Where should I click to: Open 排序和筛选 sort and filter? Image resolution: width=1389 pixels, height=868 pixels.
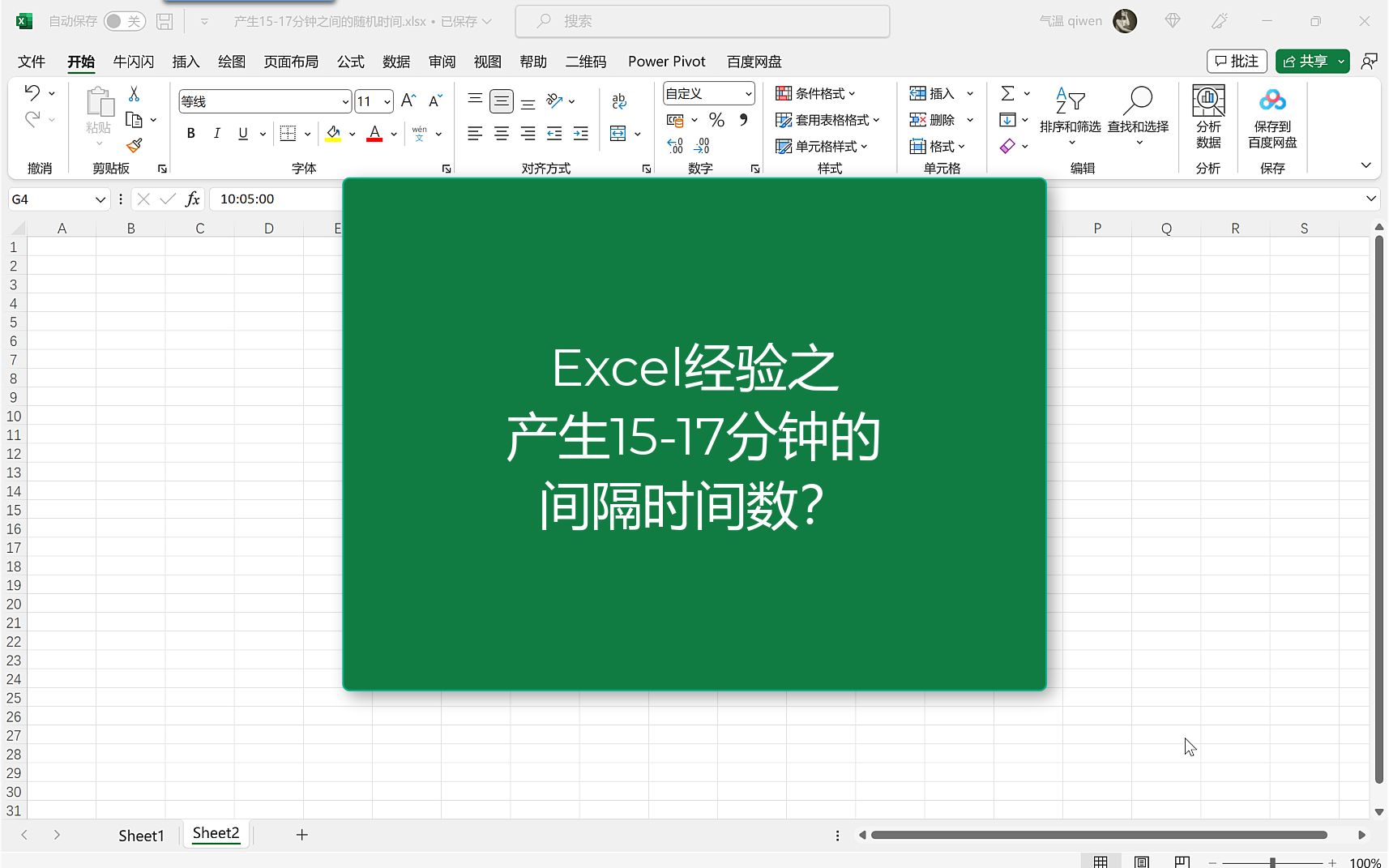pyautogui.click(x=1071, y=119)
